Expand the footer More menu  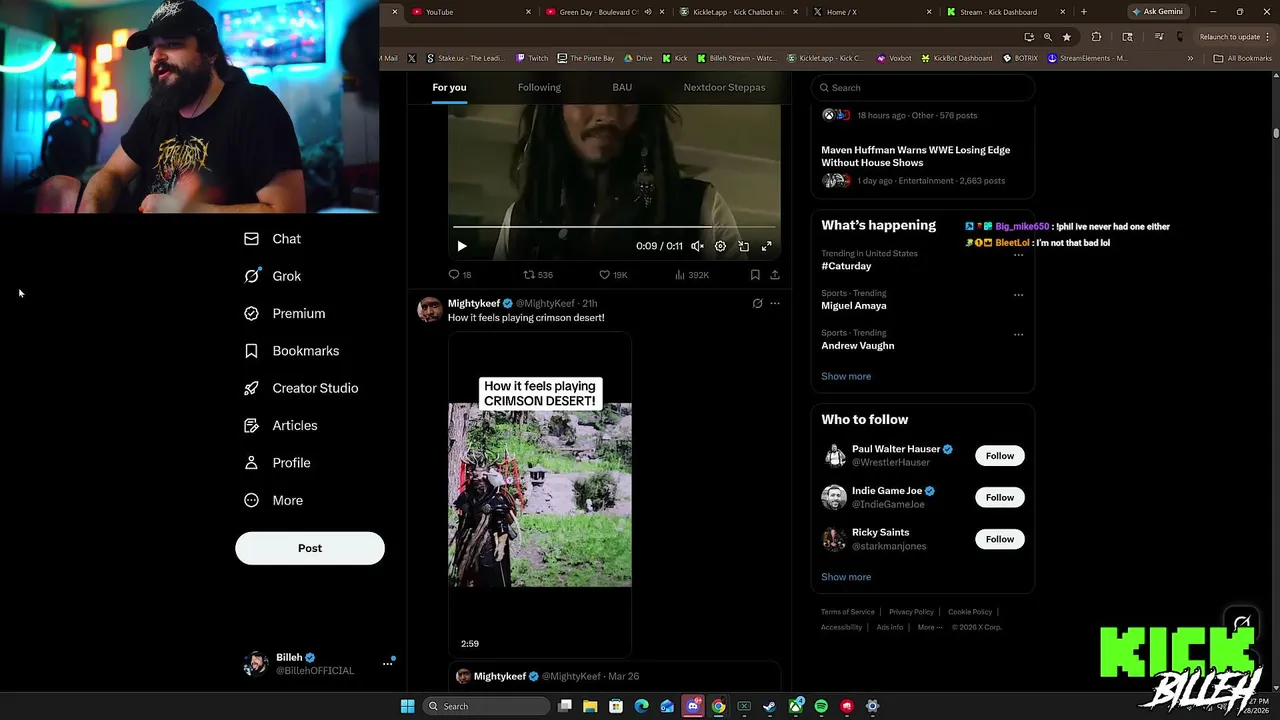(x=930, y=627)
